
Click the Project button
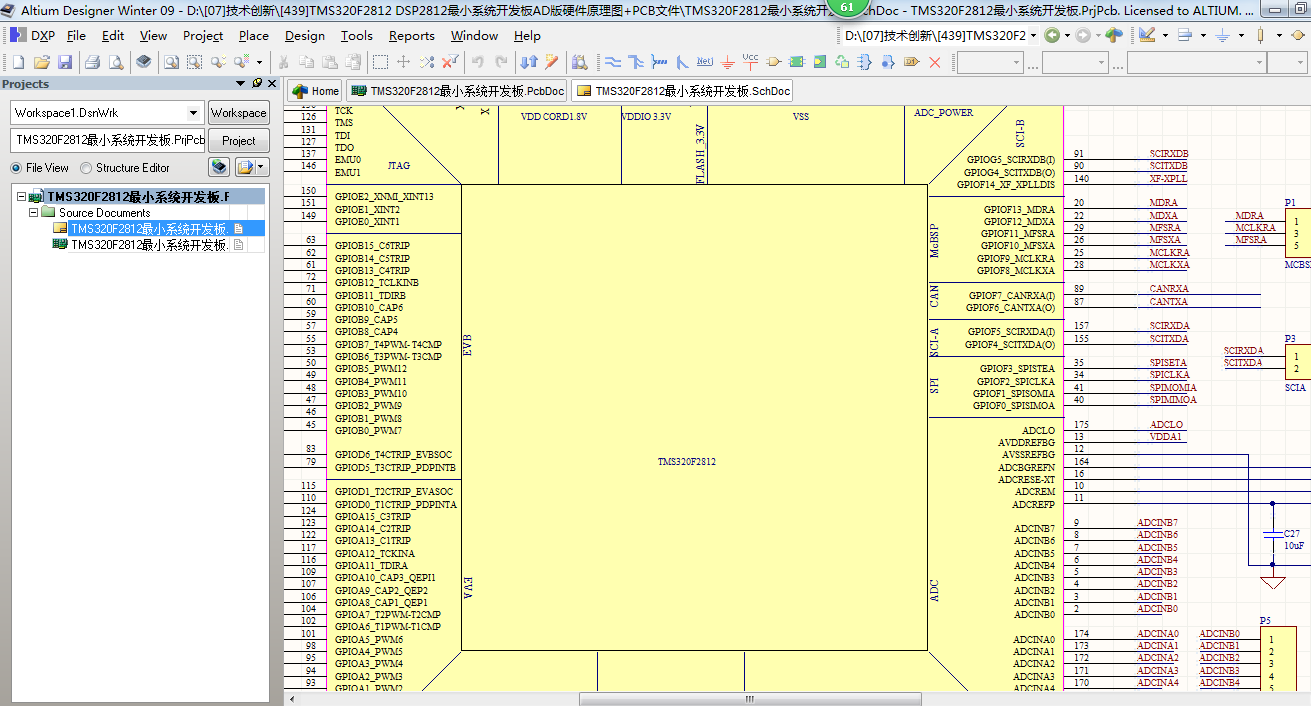click(x=238, y=141)
